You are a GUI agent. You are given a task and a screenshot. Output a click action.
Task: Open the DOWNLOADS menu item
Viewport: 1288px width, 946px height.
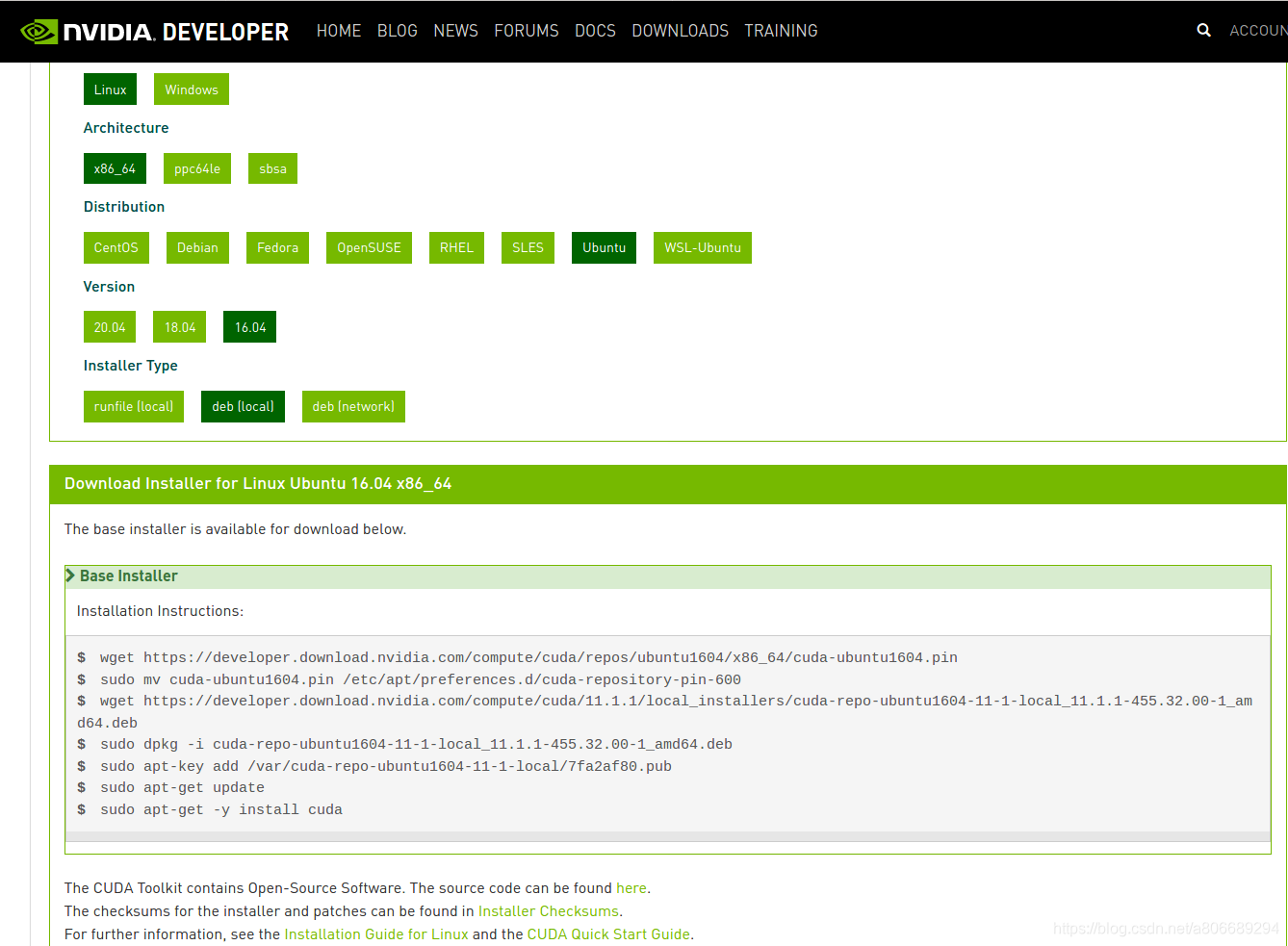click(x=681, y=31)
